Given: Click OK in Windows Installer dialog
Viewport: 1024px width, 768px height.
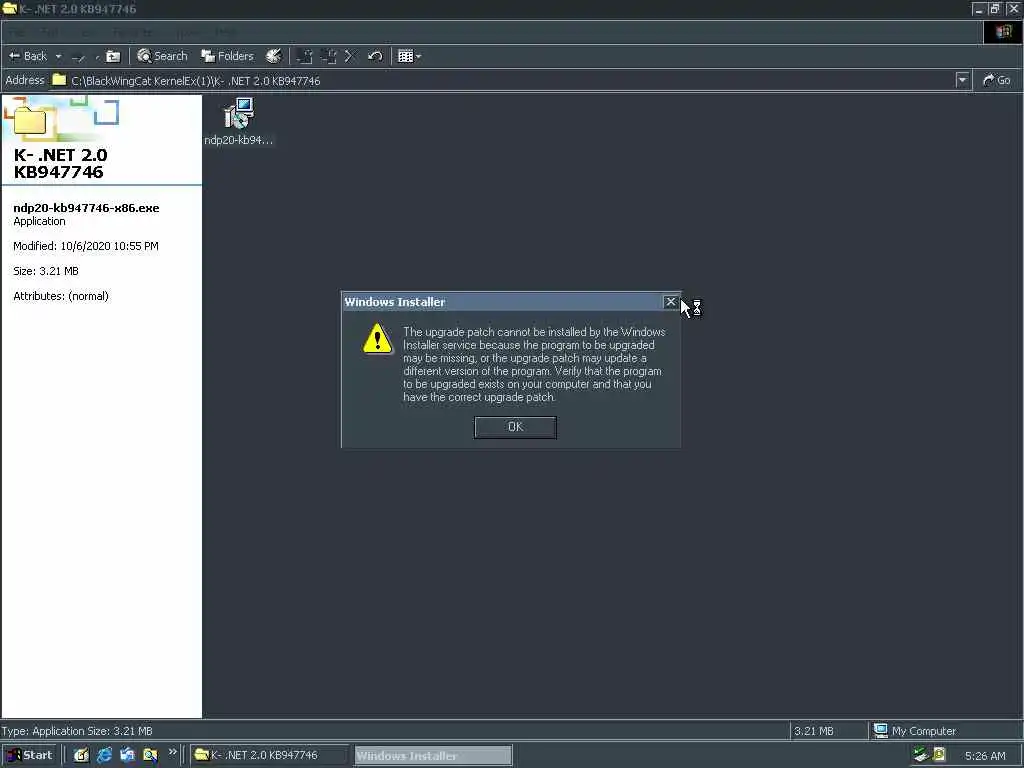Looking at the screenshot, I should 515,427.
